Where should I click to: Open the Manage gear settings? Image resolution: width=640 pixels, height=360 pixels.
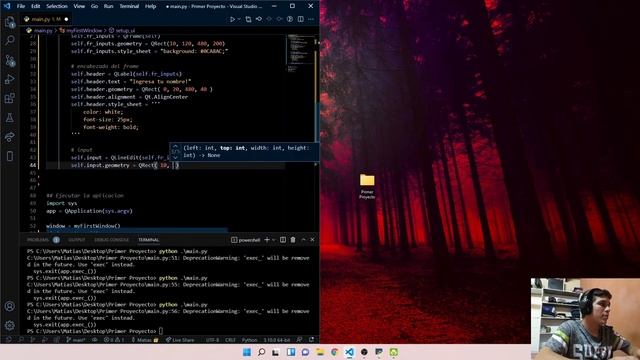[x=9, y=325]
